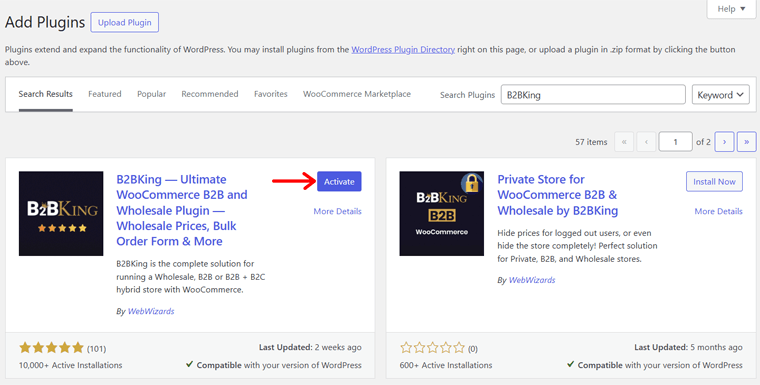
Task: Click the 600+ Active Installations text
Action: (x=446, y=365)
